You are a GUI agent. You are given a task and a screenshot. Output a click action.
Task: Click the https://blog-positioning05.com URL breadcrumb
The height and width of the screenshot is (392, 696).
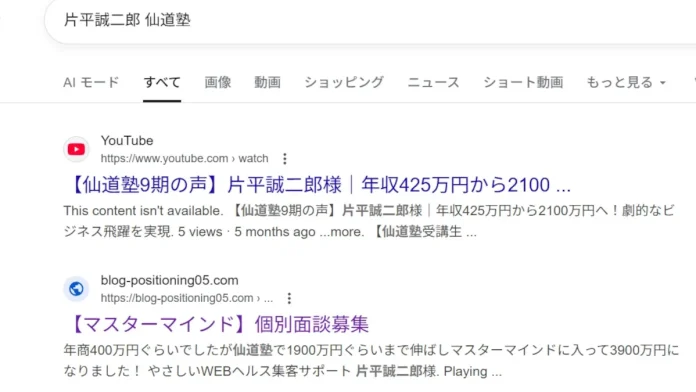coord(186,298)
